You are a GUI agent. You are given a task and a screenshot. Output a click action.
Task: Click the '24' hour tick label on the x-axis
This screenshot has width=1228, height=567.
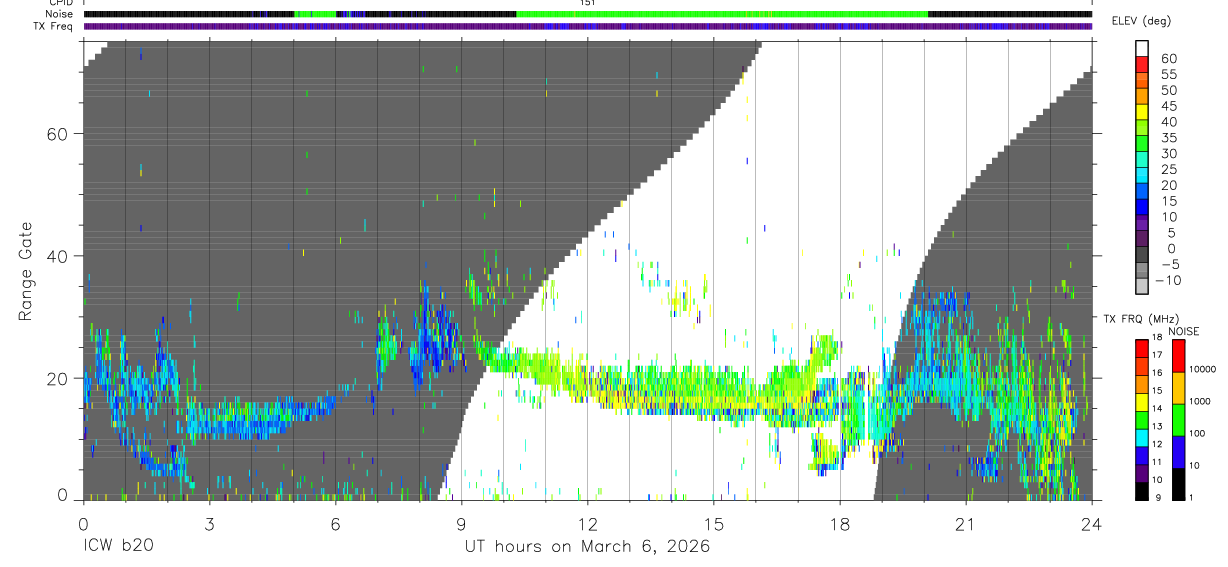(1091, 524)
